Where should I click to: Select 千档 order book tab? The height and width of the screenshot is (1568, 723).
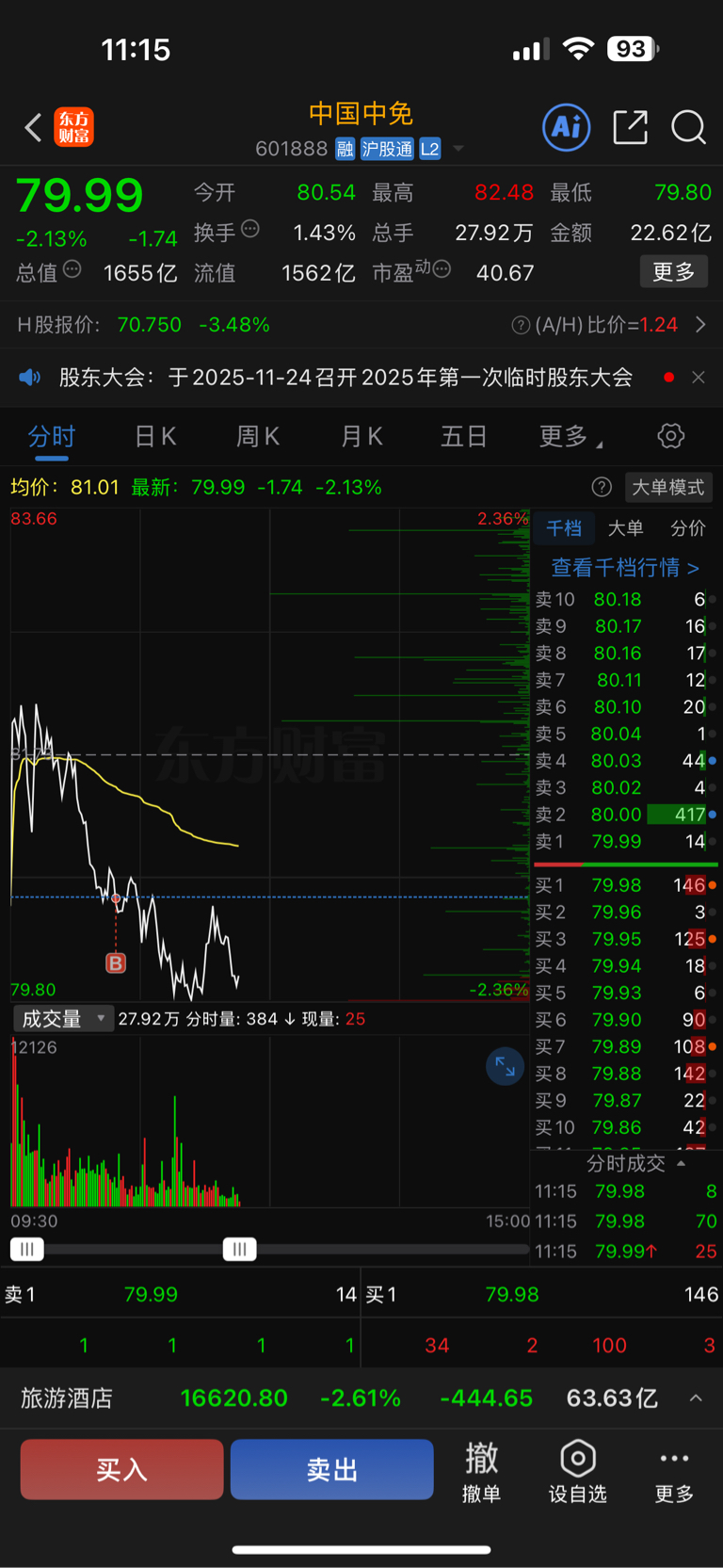coord(564,528)
